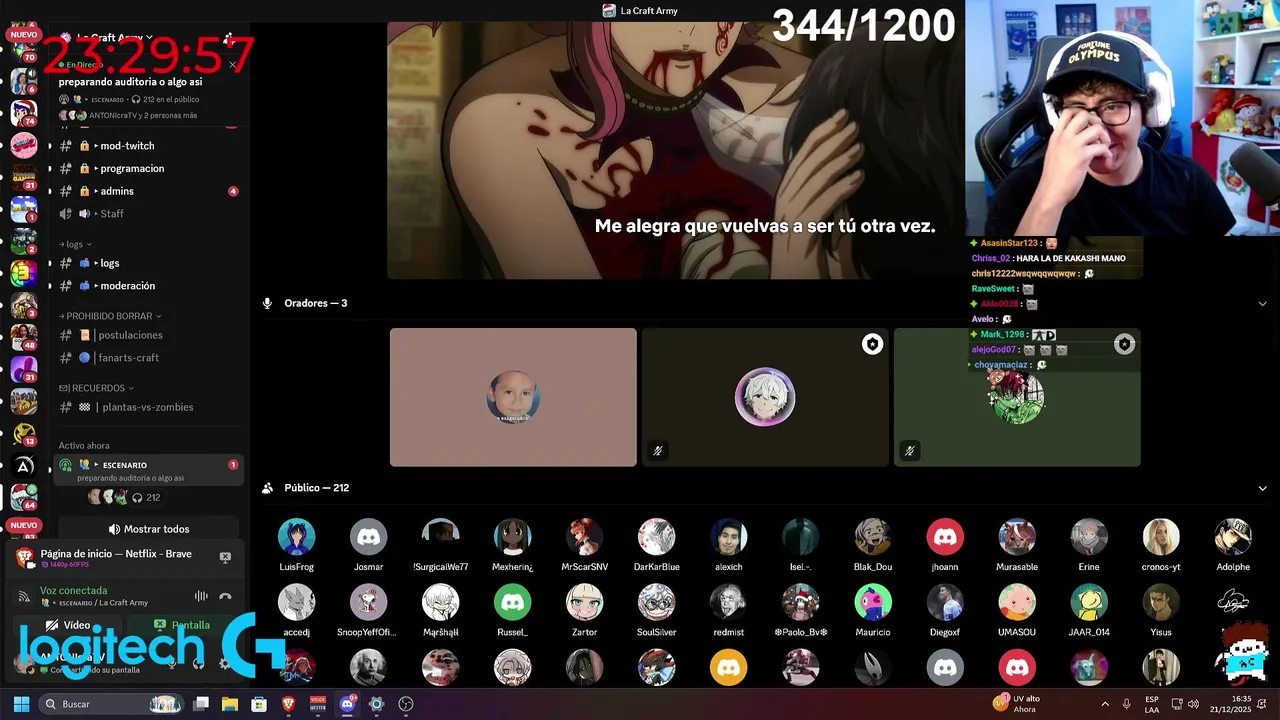Open the server icon with badge 64

pyautogui.click(x=24, y=495)
